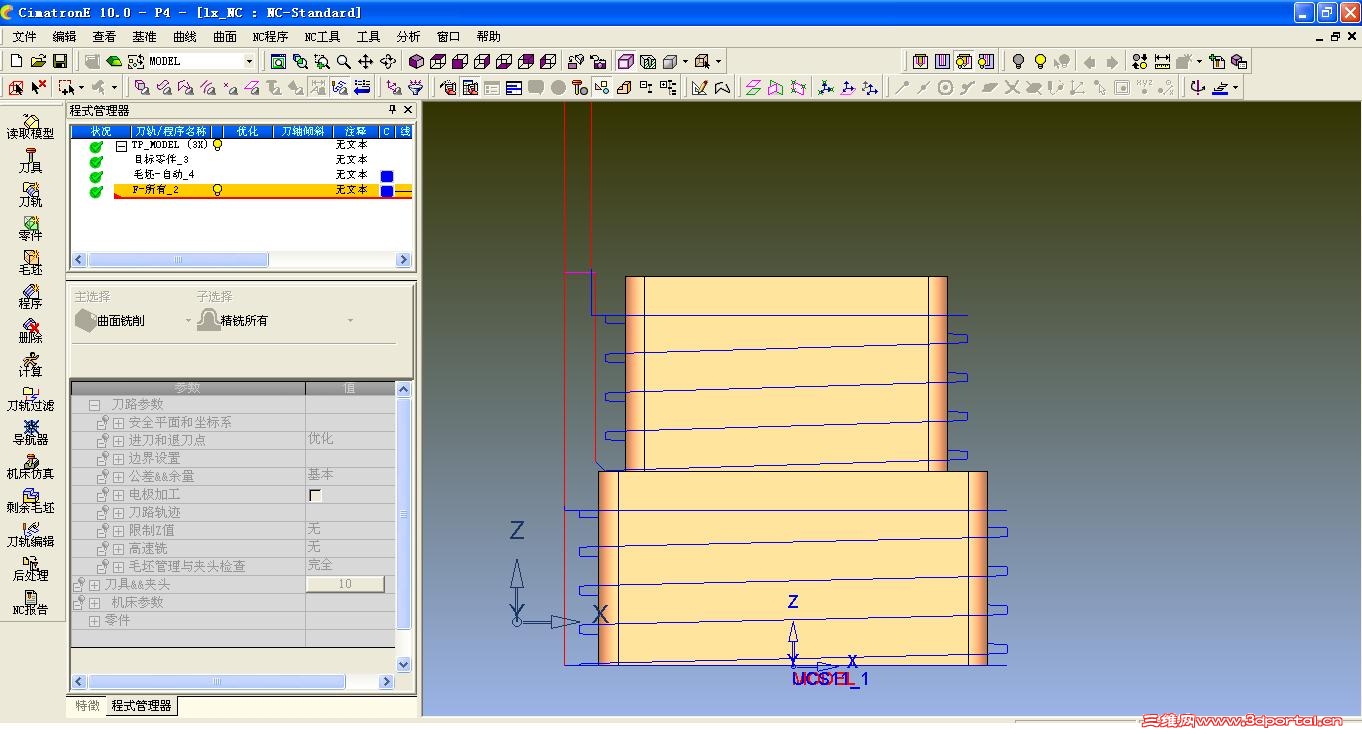Image resolution: width=1362 pixels, height=734 pixels.
Task: Click parameter table scroll-down arrow
Action: [x=404, y=664]
